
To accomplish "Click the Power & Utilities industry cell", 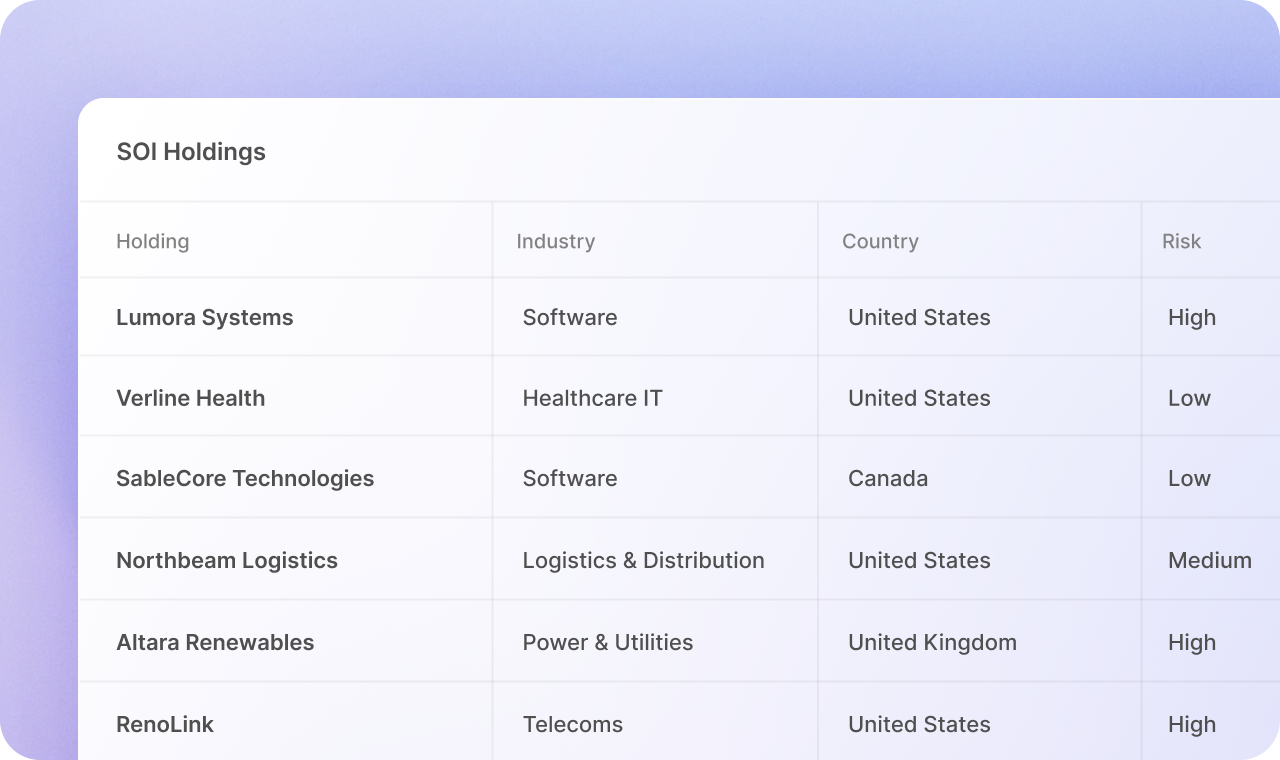I will tap(608, 642).
